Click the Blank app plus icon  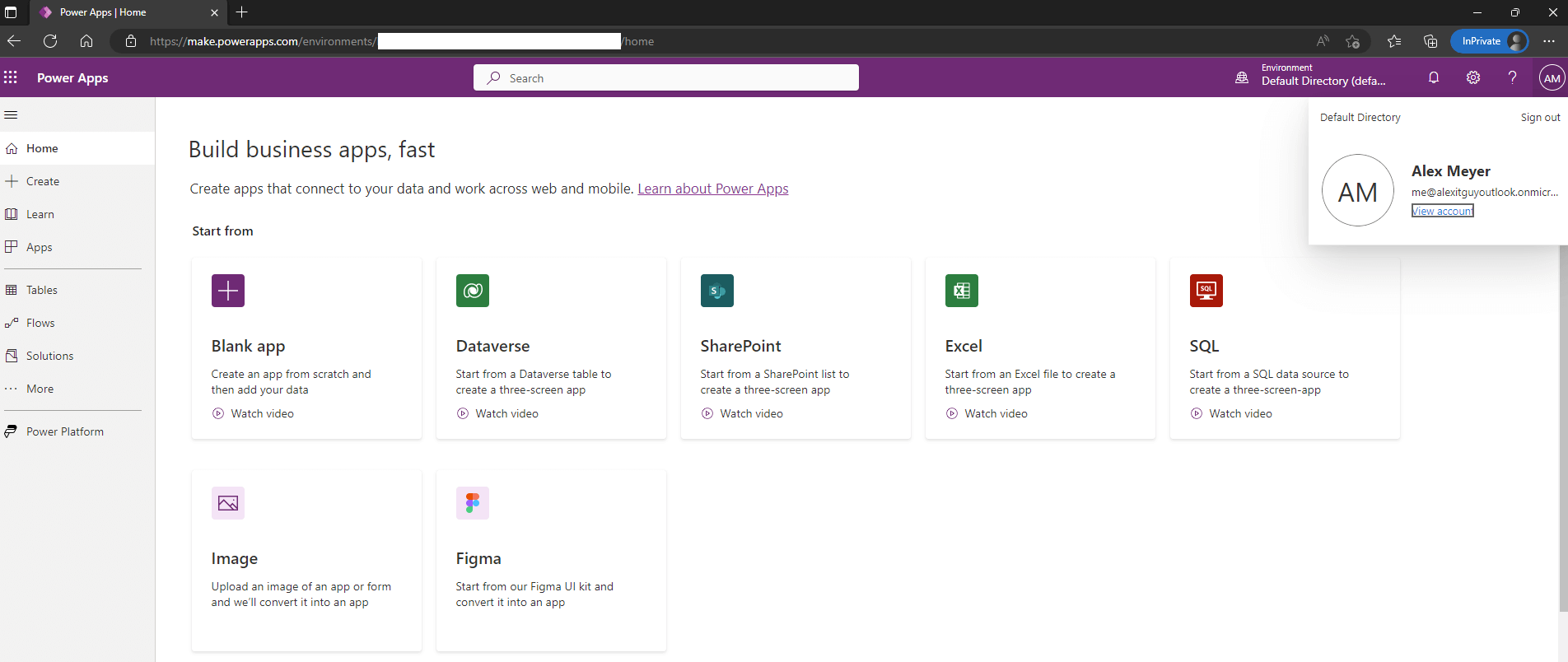coord(228,291)
